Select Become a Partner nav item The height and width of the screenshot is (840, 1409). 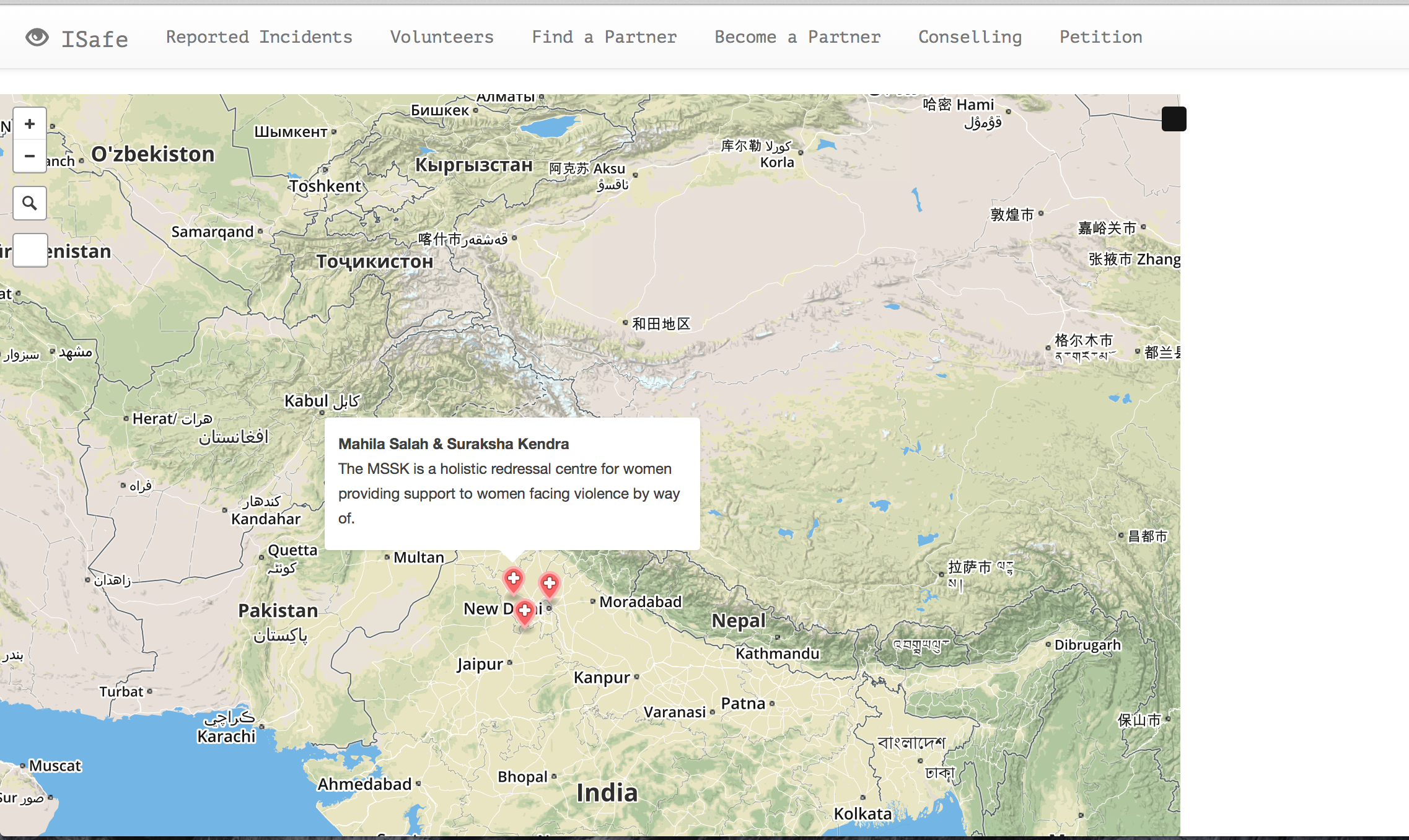797,37
